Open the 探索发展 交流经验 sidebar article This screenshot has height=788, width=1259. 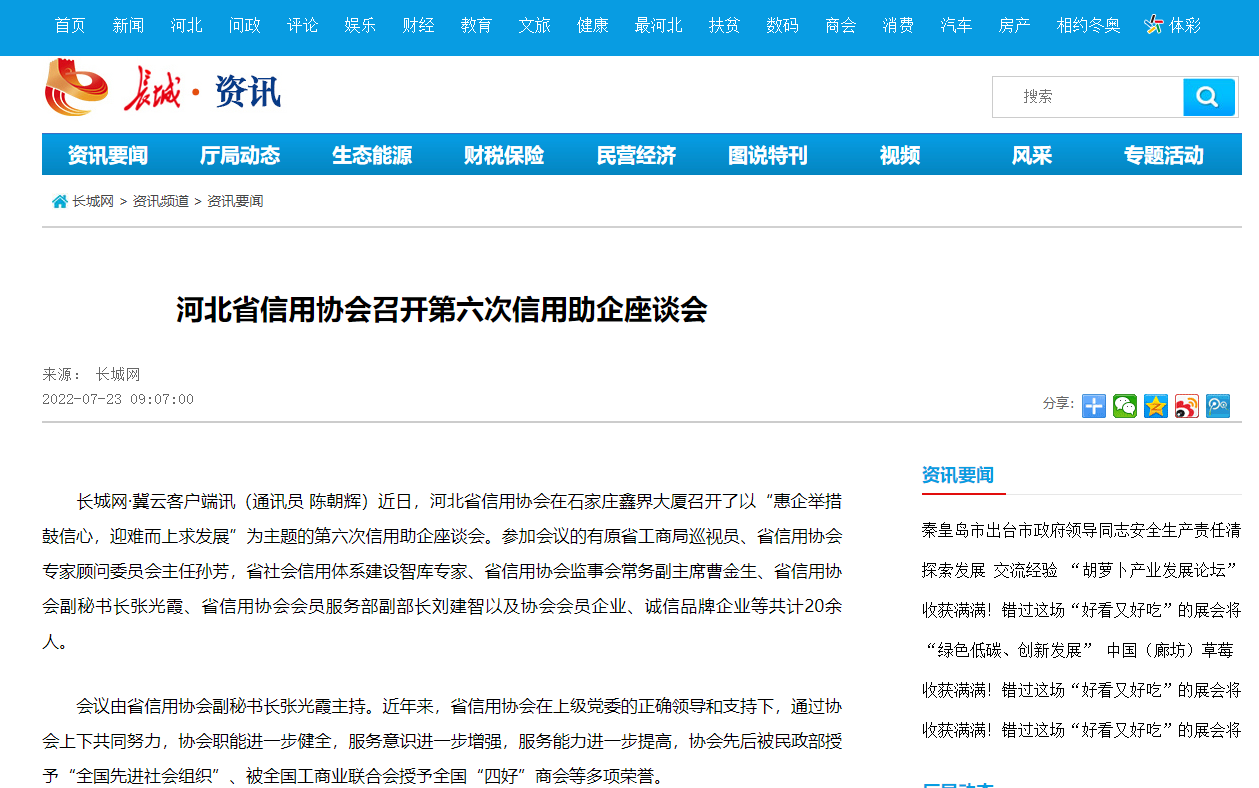[x=1081, y=570]
